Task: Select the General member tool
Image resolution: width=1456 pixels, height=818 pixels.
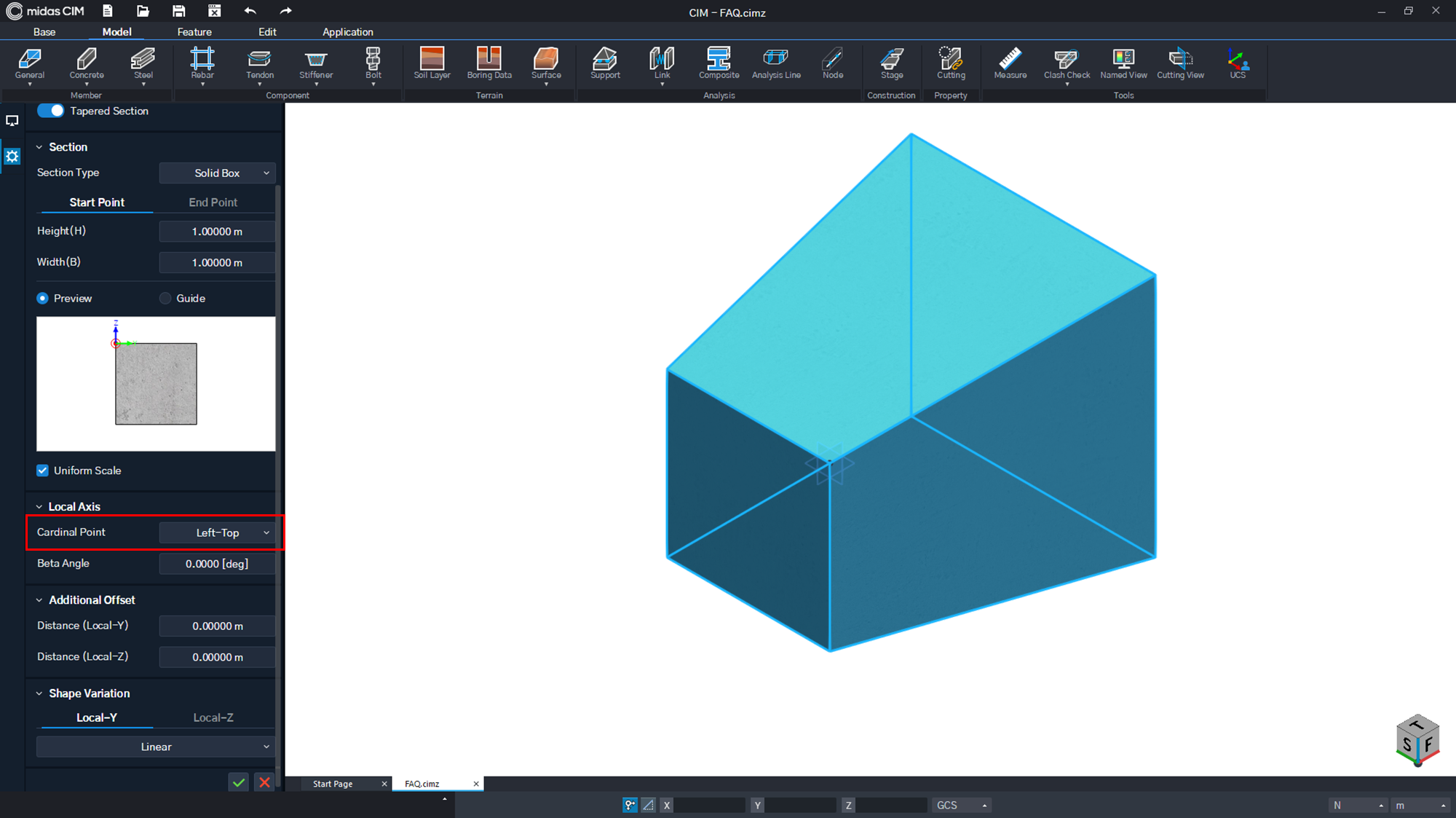Action: point(30,63)
